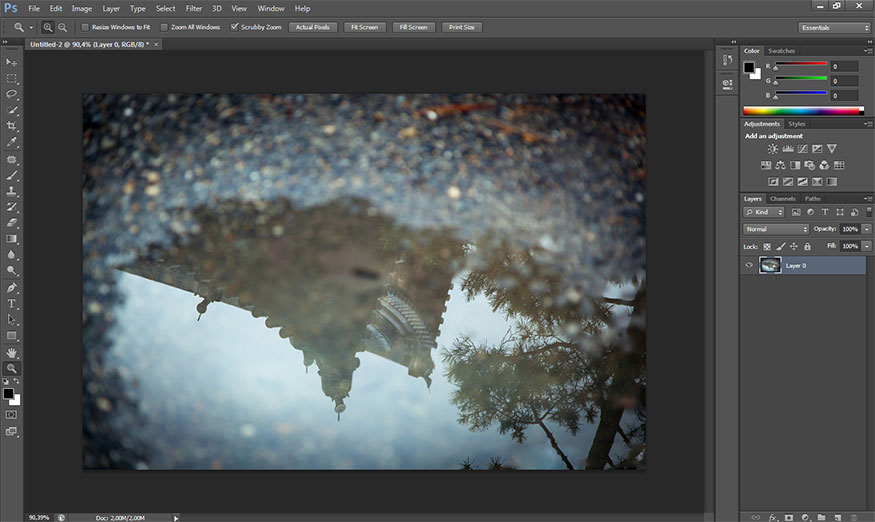Open the Normal blend mode dropdown
875x522 pixels.
[x=776, y=229]
